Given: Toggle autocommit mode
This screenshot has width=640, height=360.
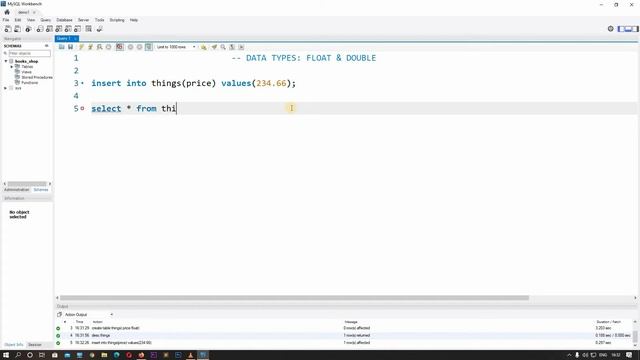Looking at the screenshot, I should [x=149, y=47].
